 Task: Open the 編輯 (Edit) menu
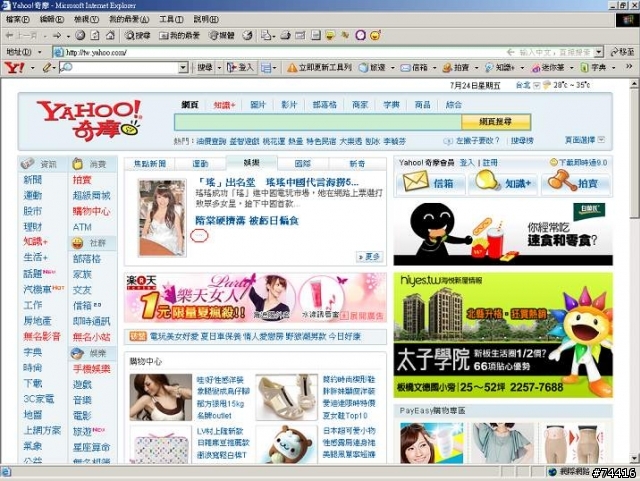click(x=52, y=19)
